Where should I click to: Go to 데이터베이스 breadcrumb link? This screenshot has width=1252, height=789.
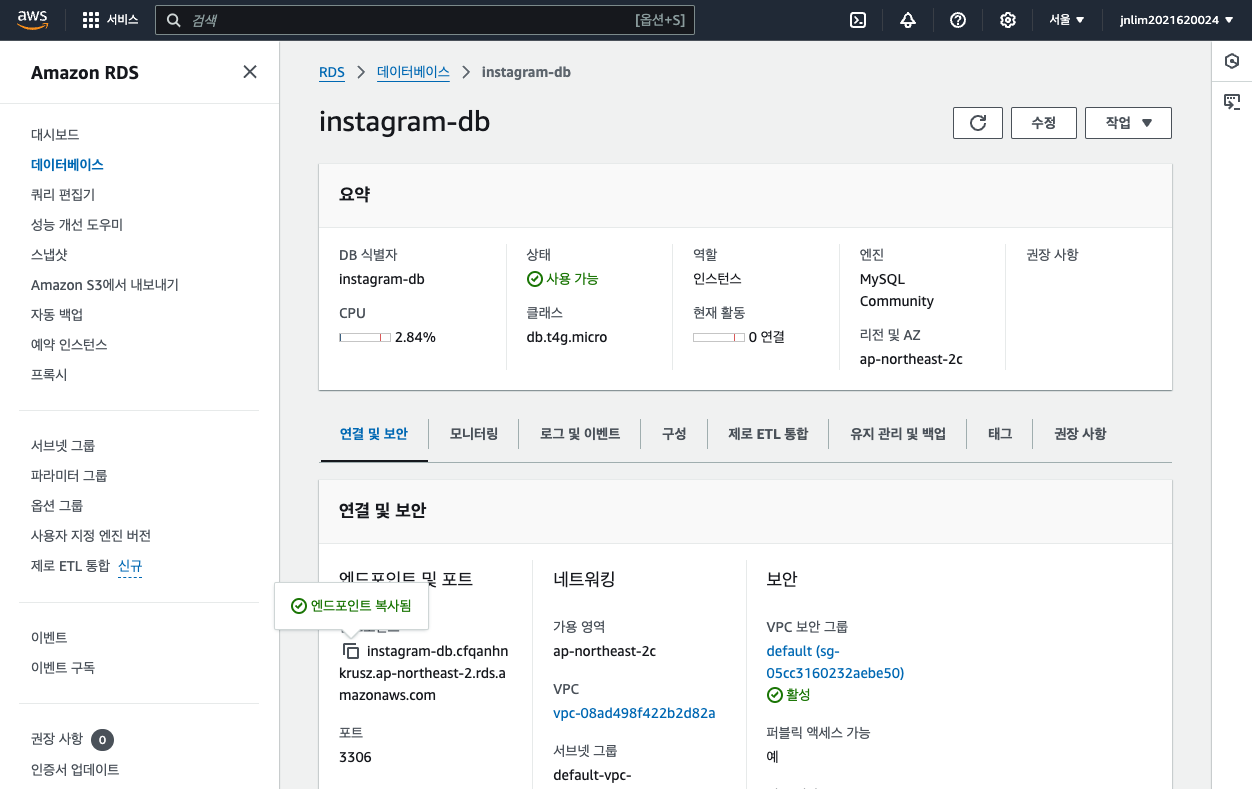point(413,72)
